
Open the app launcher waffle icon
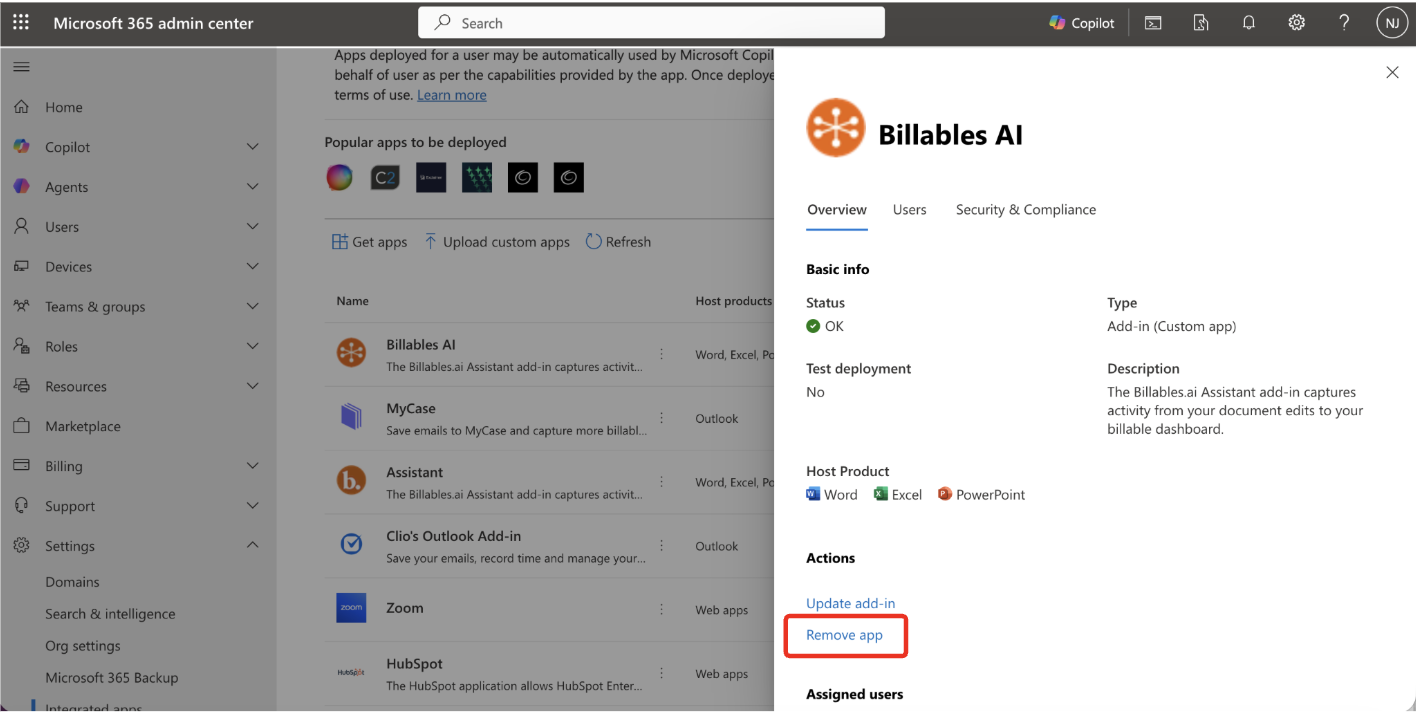(x=20, y=22)
